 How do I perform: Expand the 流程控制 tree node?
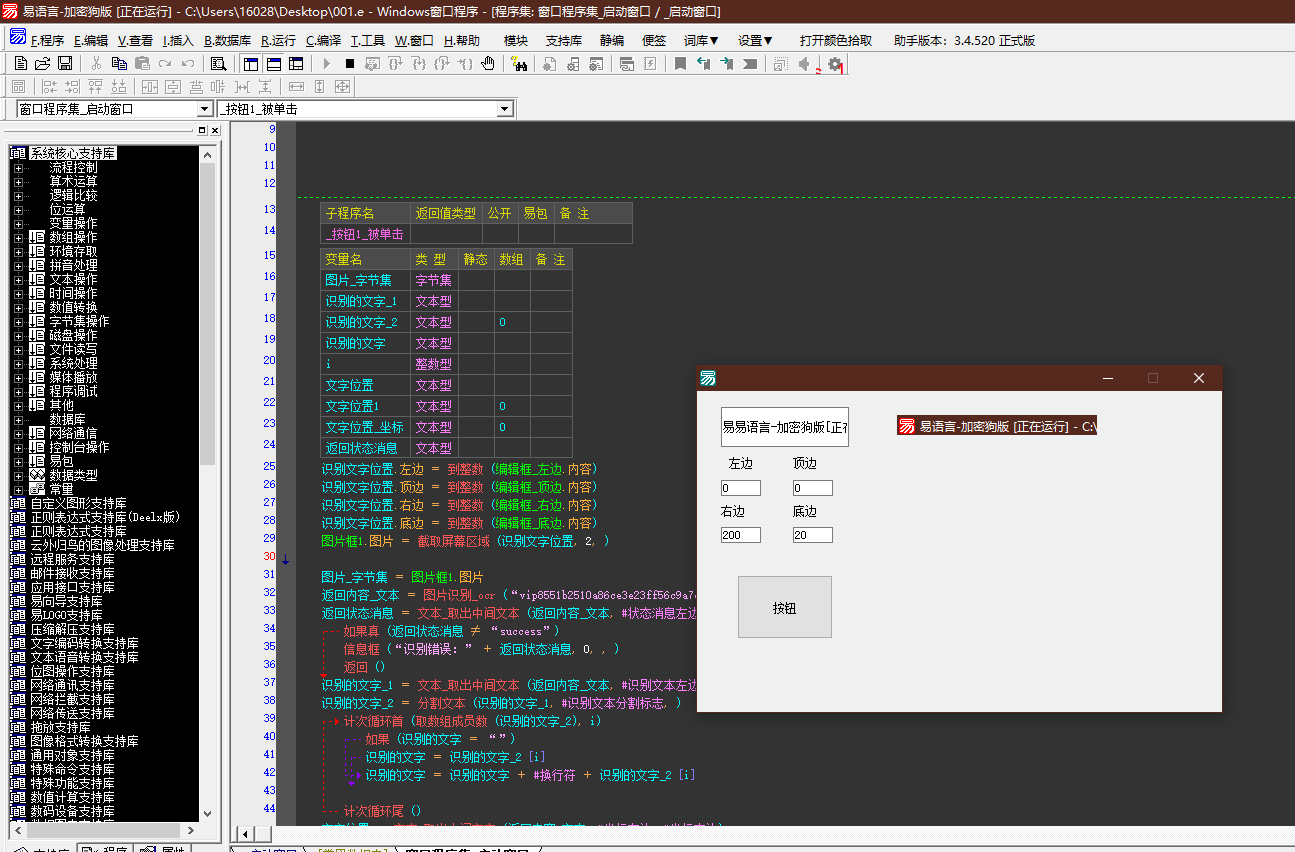(18, 168)
